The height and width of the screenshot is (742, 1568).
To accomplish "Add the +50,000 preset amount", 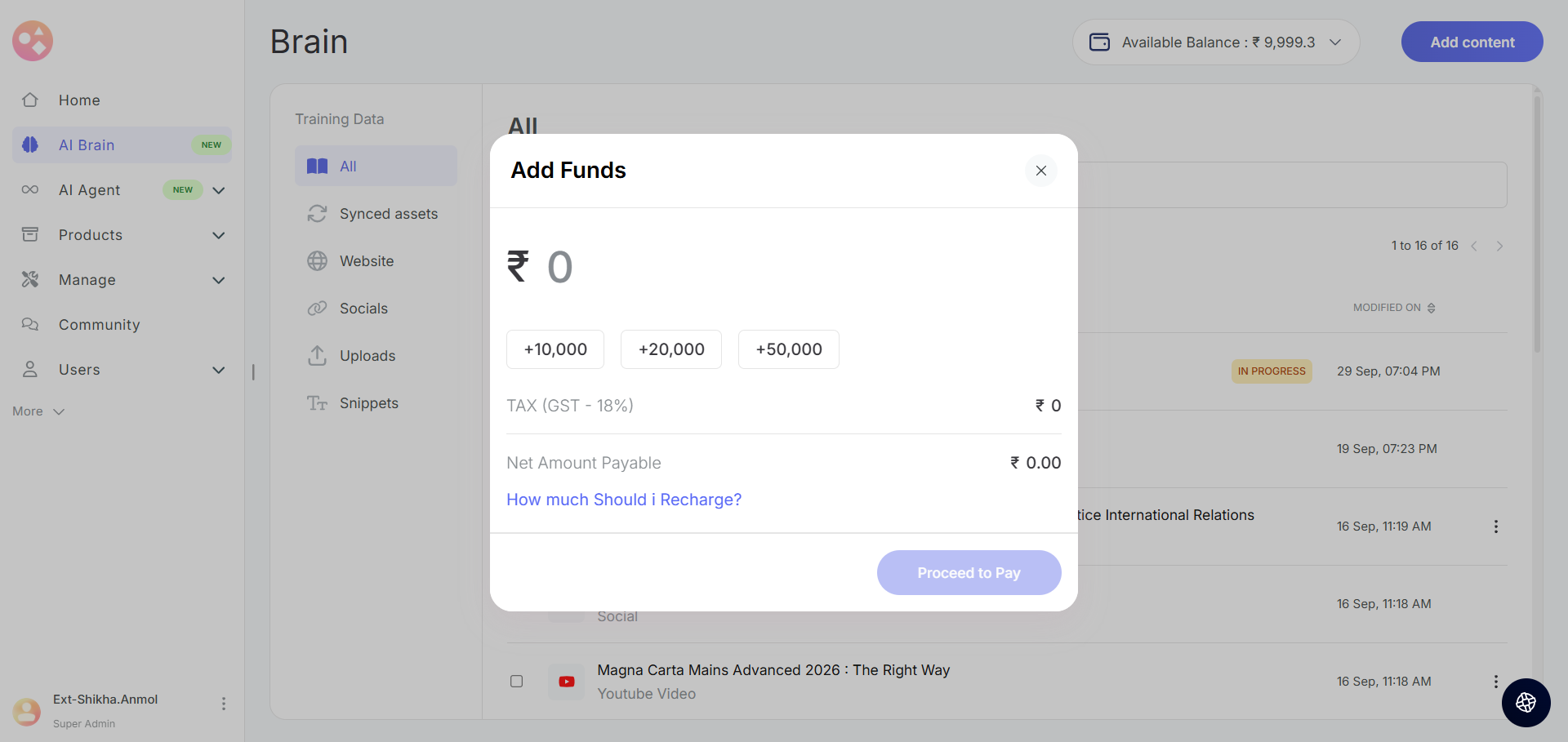I will click(x=788, y=349).
